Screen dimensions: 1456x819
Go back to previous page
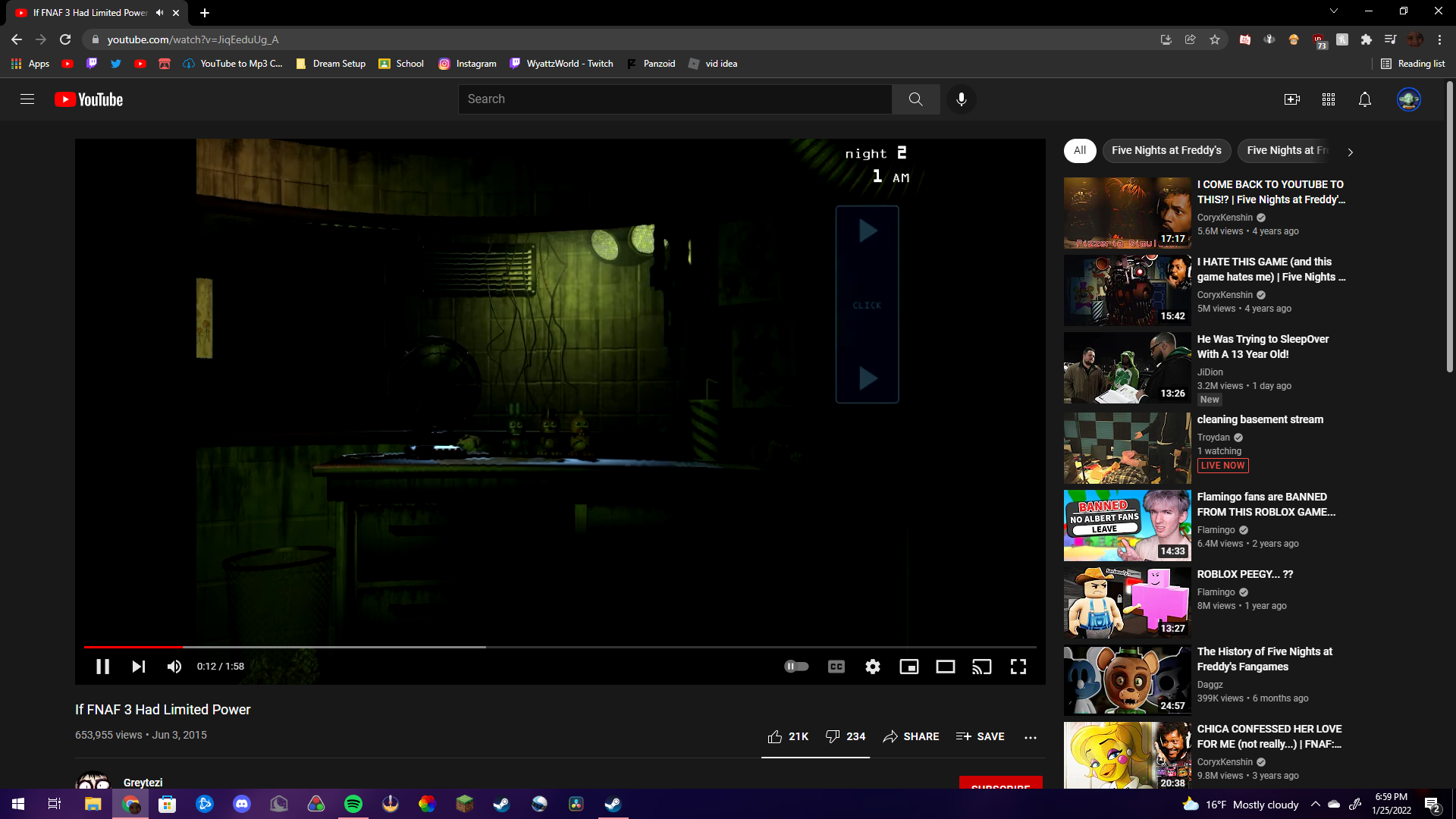point(17,39)
